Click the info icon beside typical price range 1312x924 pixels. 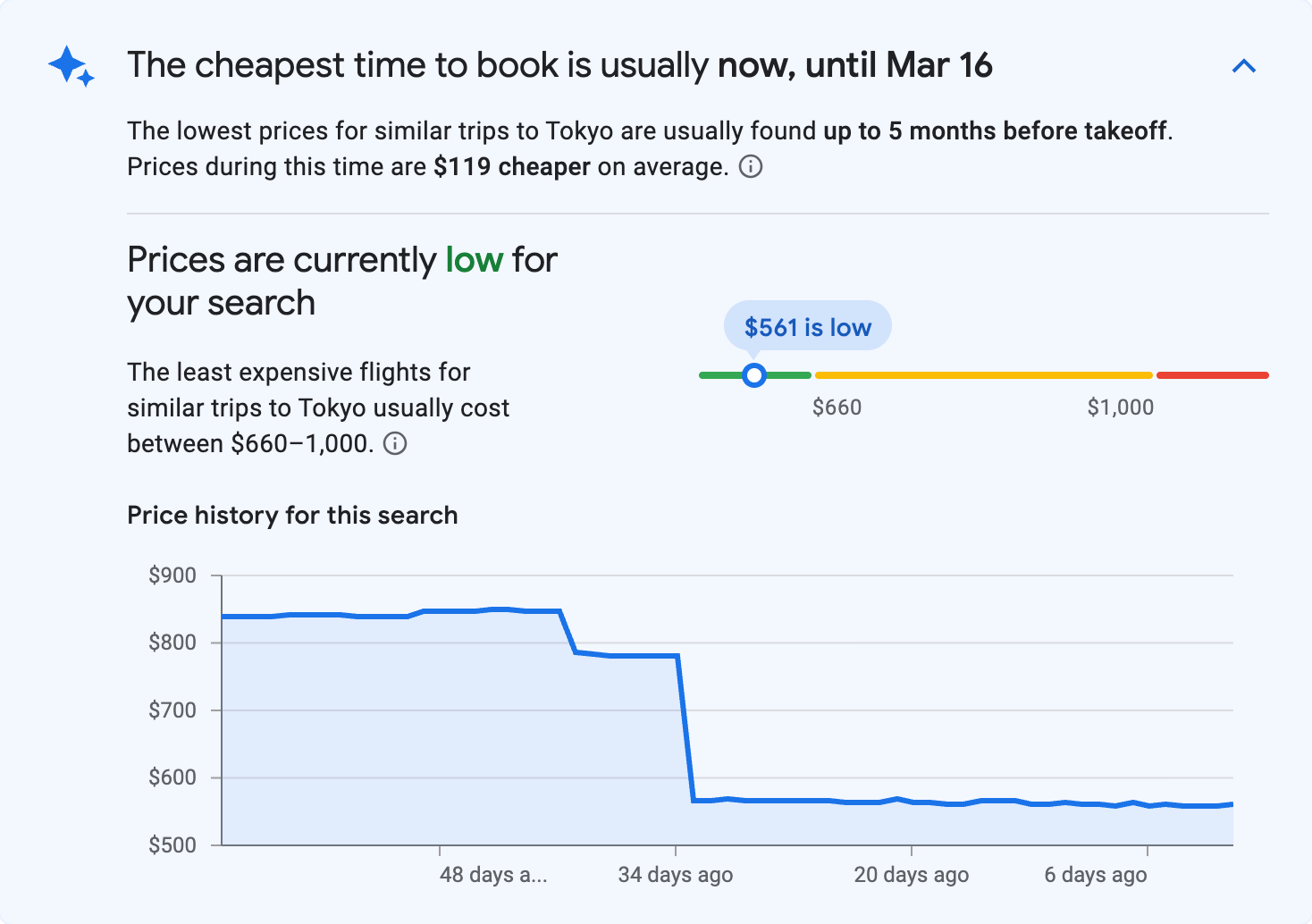click(396, 443)
